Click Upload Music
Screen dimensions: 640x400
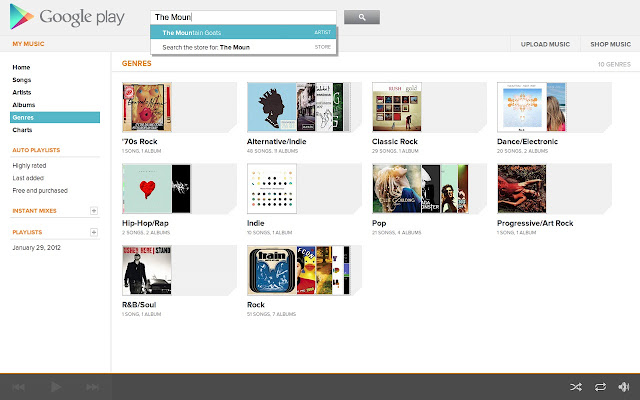click(545, 44)
